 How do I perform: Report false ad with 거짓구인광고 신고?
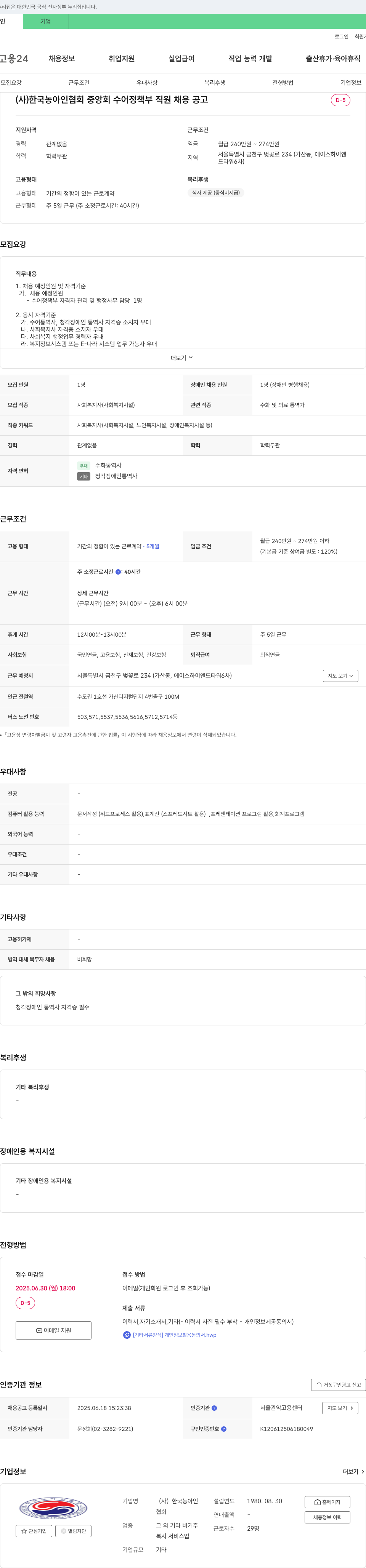coord(339,1385)
